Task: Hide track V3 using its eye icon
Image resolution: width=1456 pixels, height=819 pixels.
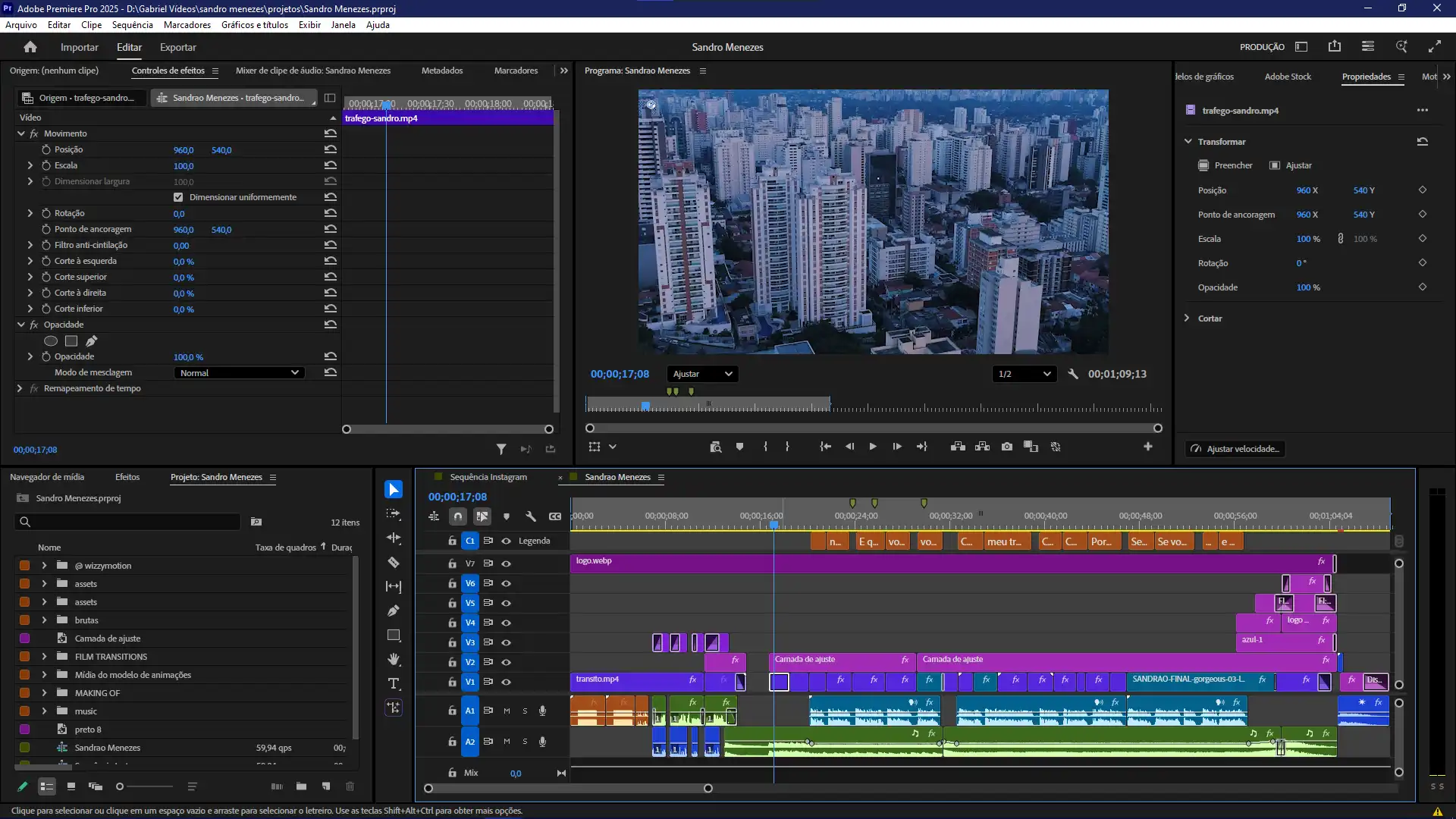Action: pyautogui.click(x=506, y=642)
